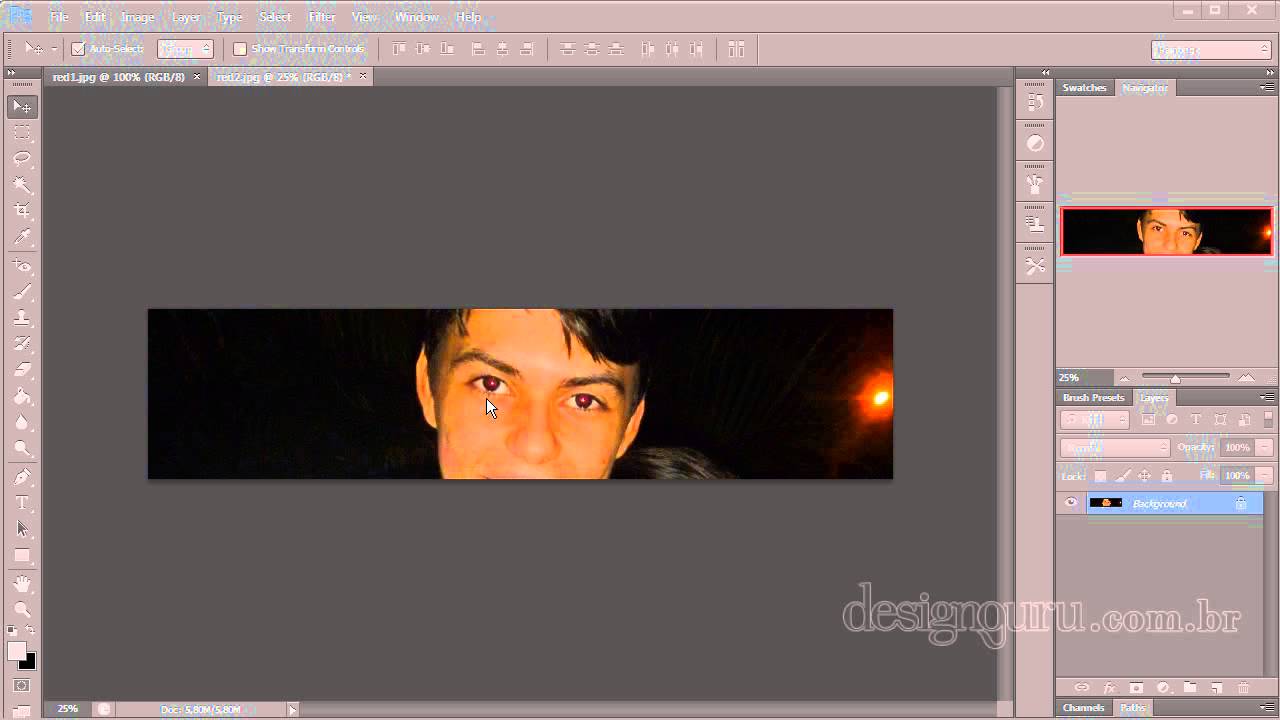
Task: Click the foreground color swatch
Action: (17, 651)
